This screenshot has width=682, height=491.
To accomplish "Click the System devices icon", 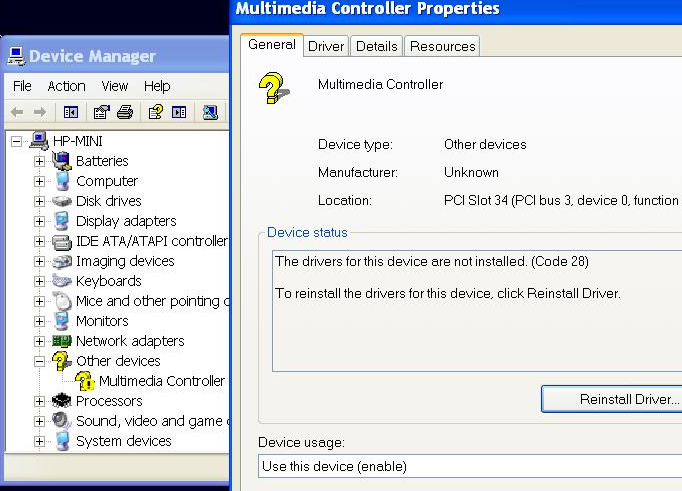I will (63, 441).
